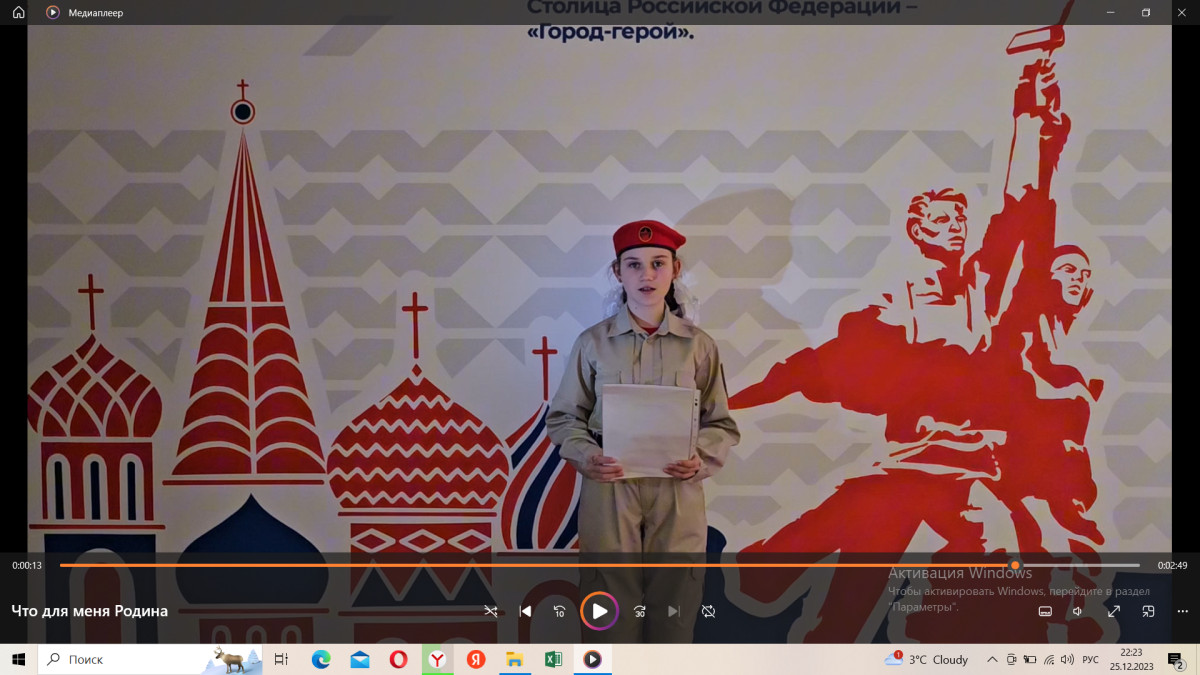Click total duration 0:02:49
The width and height of the screenshot is (1200, 675).
[1172, 566]
